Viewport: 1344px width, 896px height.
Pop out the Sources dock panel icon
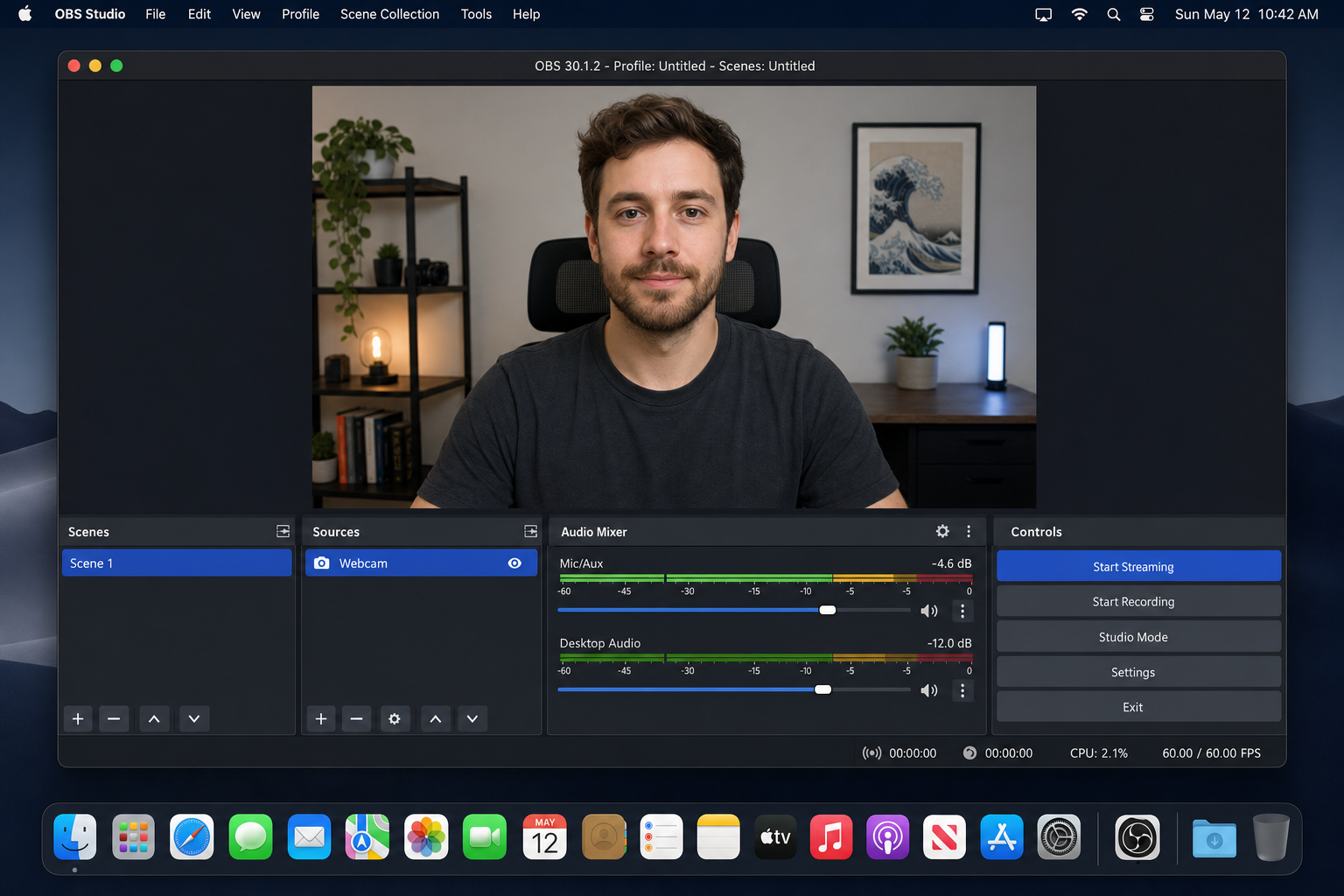pyautogui.click(x=530, y=531)
